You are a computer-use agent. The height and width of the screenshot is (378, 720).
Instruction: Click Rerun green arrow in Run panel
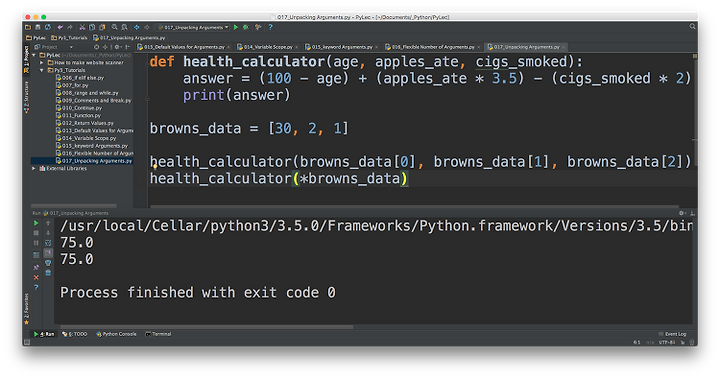click(36, 223)
